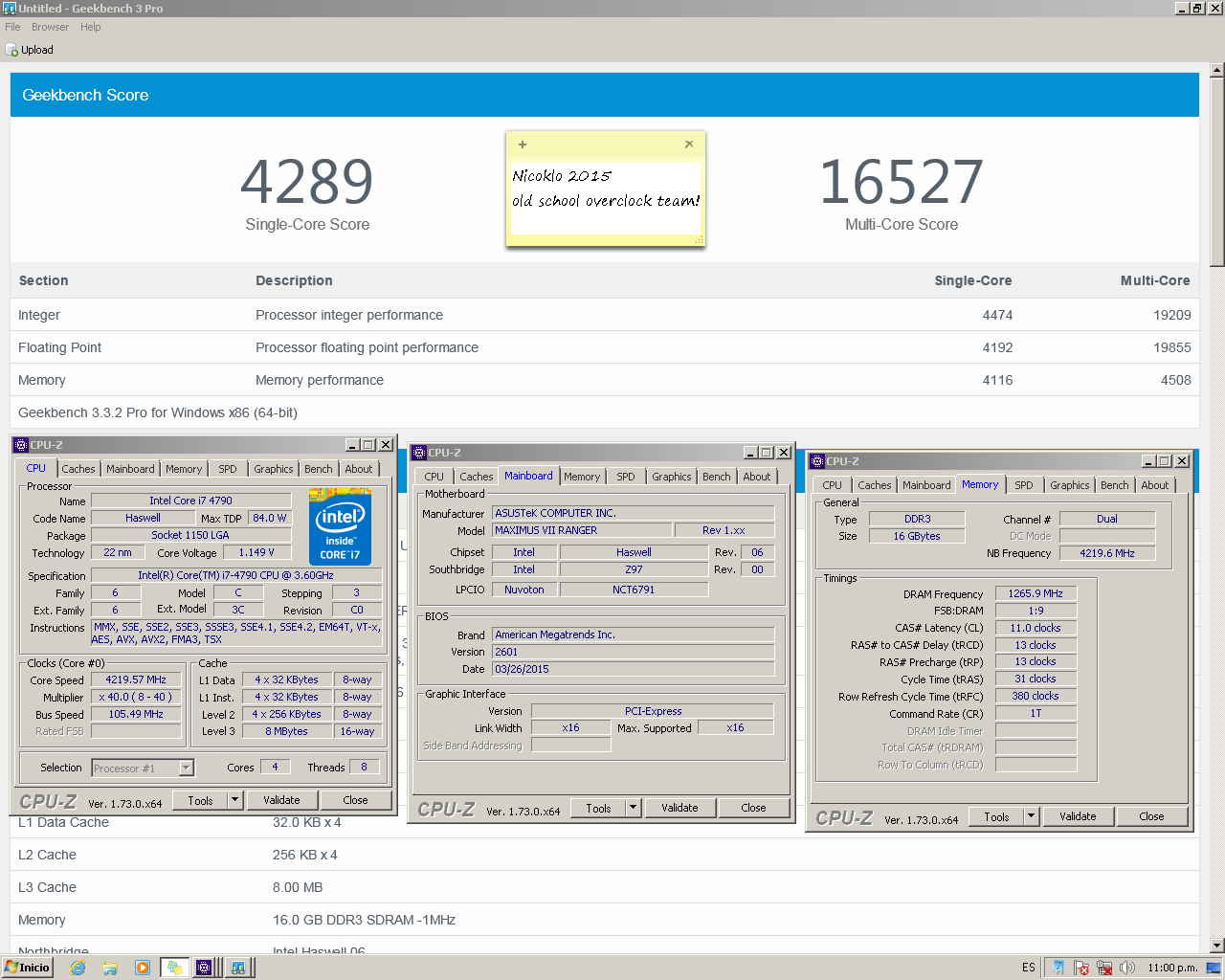The height and width of the screenshot is (980, 1225).
Task: Open the Browser menu
Action: (50, 27)
